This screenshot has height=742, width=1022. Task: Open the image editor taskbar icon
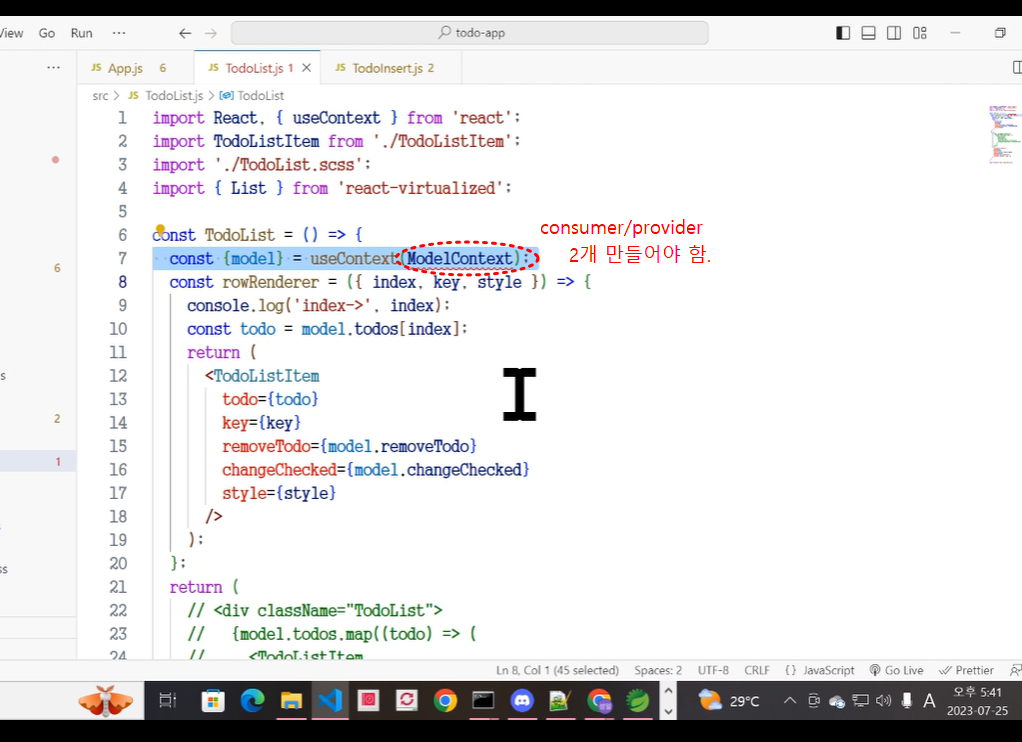(560, 701)
